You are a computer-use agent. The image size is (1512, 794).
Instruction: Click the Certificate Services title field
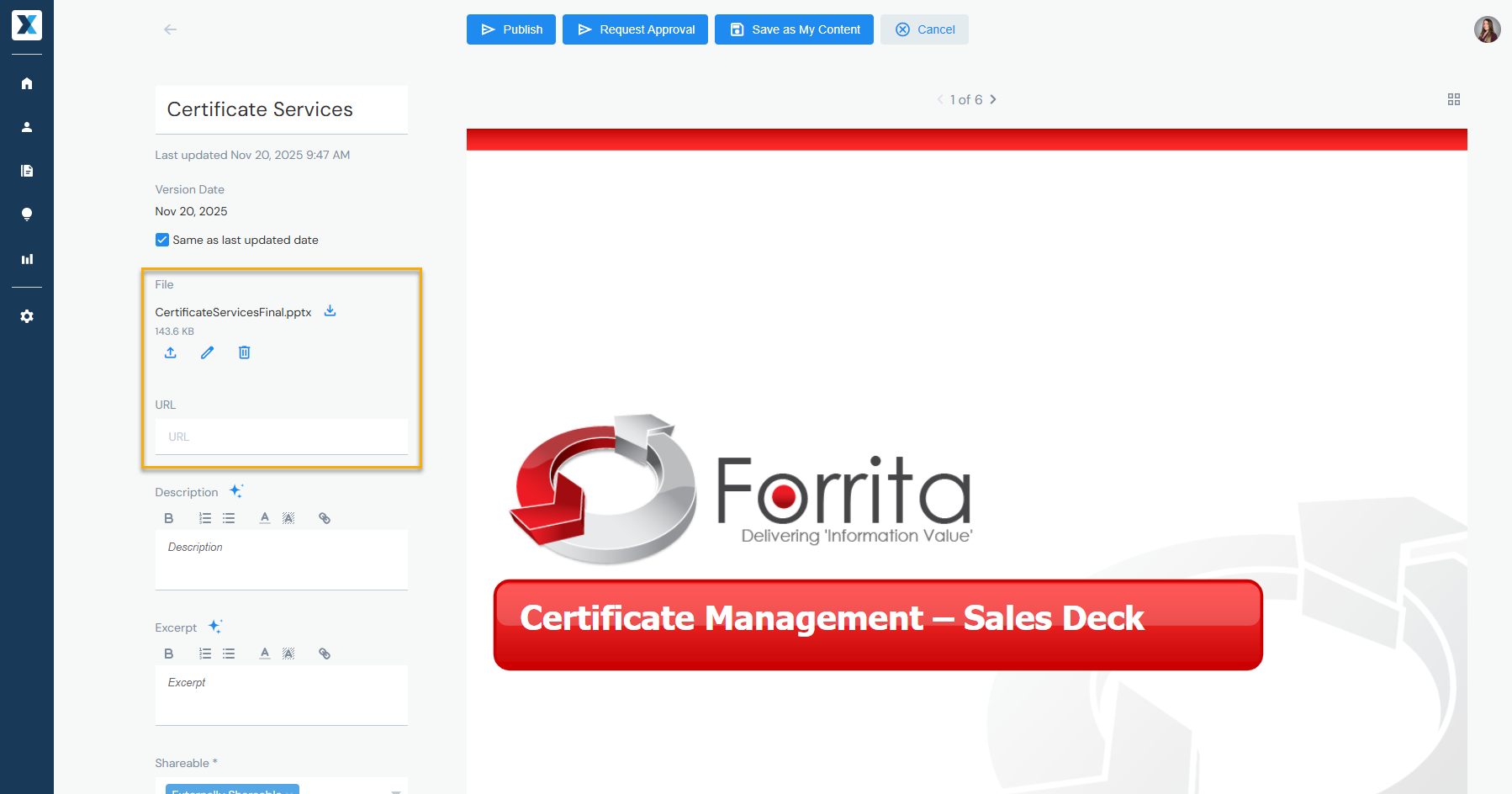(x=282, y=110)
